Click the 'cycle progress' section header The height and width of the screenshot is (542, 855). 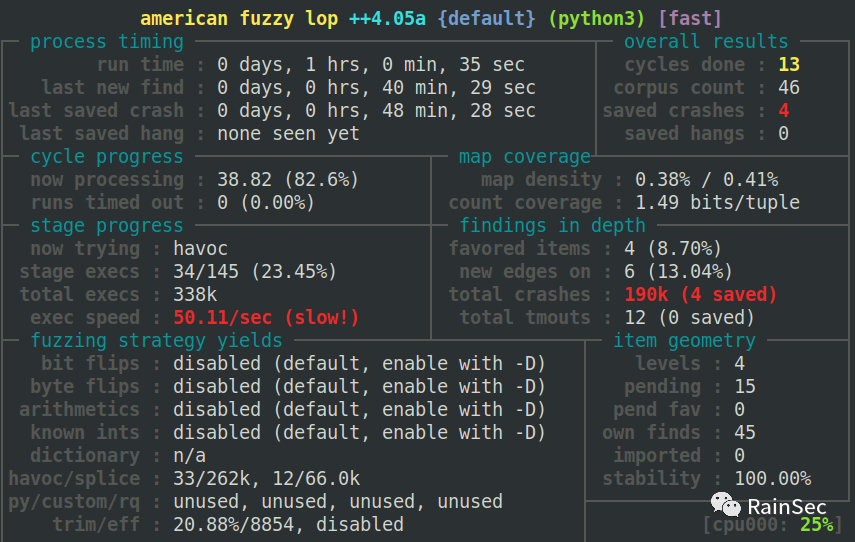[107, 156]
